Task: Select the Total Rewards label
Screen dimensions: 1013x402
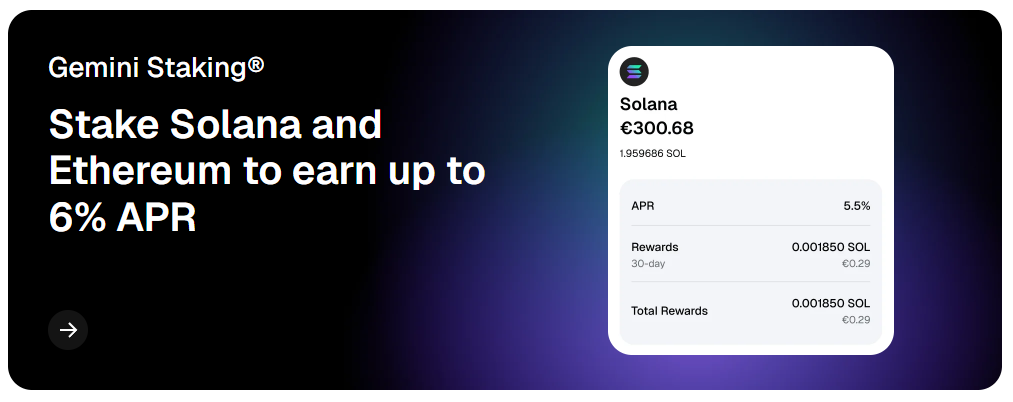Action: pos(669,311)
